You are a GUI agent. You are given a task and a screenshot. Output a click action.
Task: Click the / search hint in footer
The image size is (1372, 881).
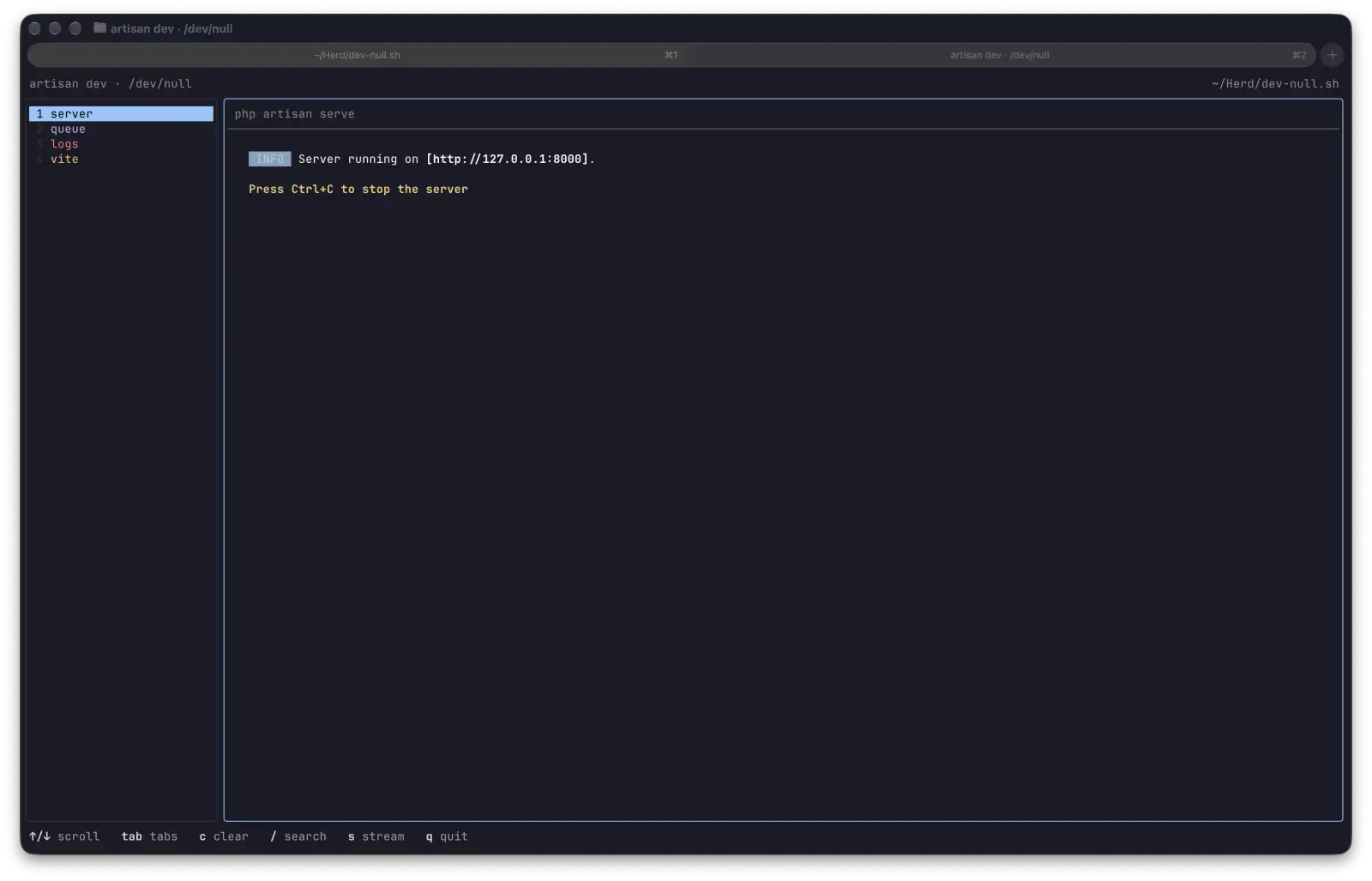[298, 836]
